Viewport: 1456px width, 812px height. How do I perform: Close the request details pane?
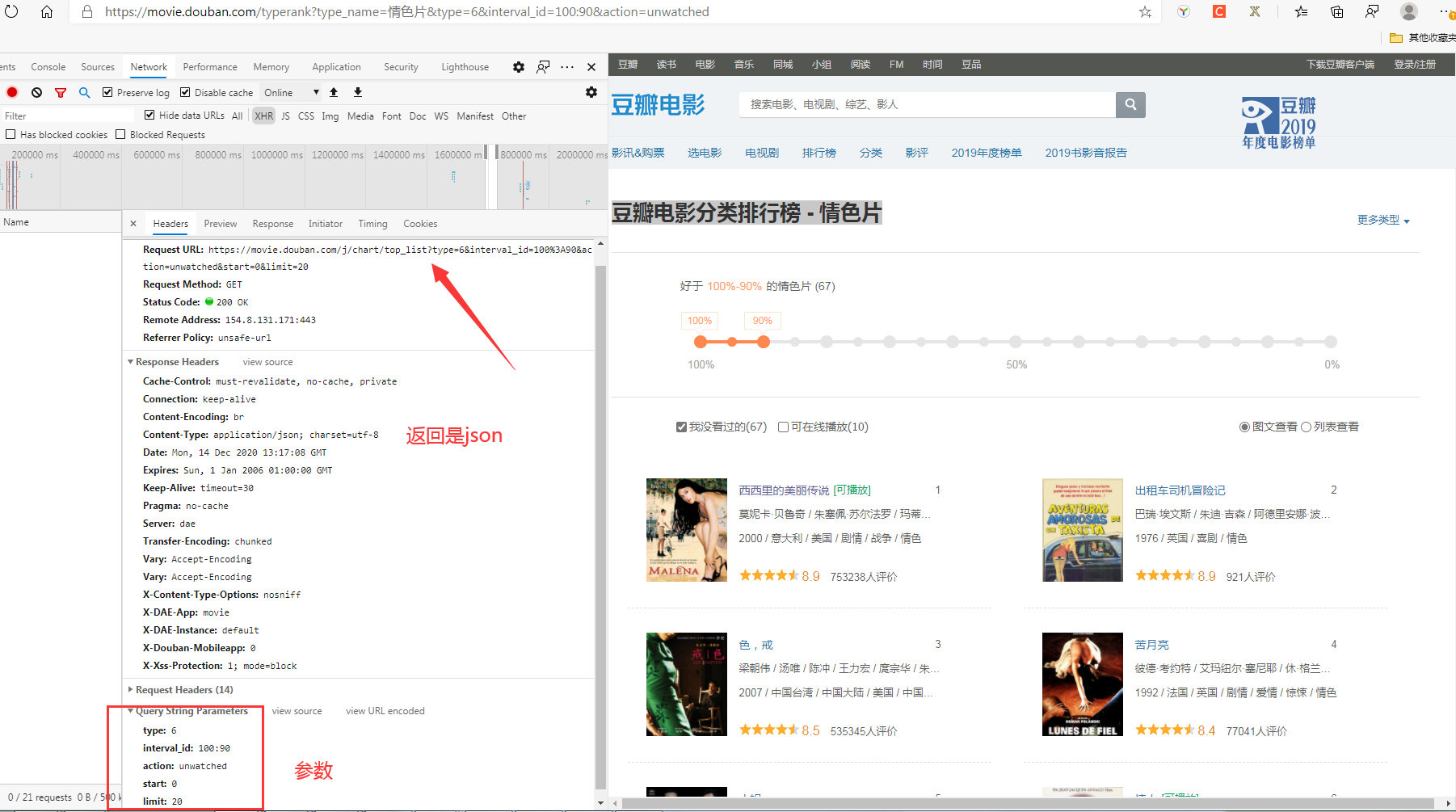pyautogui.click(x=133, y=224)
